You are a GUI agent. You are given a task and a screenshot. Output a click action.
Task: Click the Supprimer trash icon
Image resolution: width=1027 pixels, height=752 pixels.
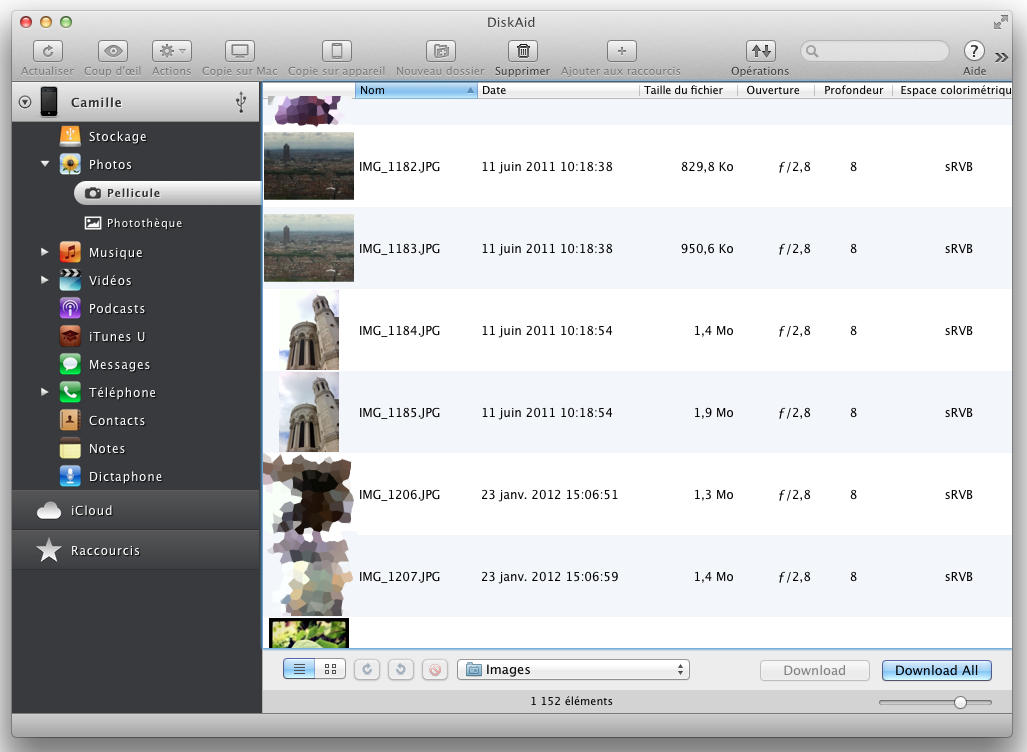[x=522, y=51]
